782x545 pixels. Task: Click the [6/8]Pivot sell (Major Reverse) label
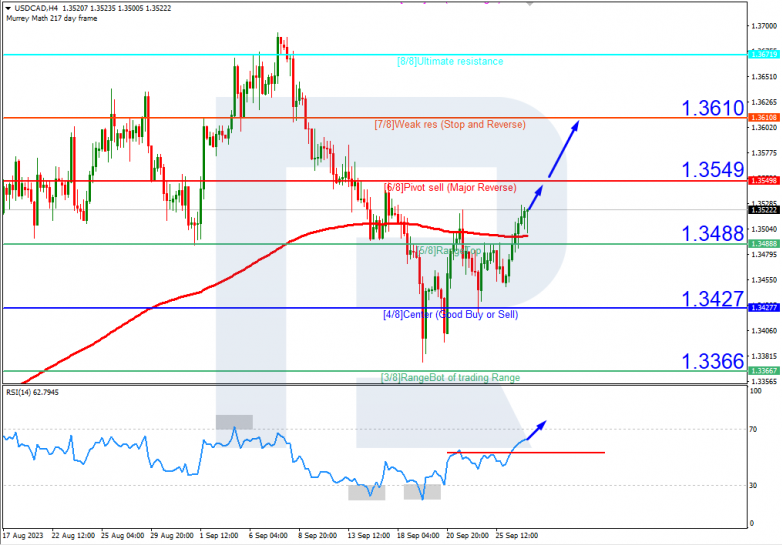tap(450, 187)
